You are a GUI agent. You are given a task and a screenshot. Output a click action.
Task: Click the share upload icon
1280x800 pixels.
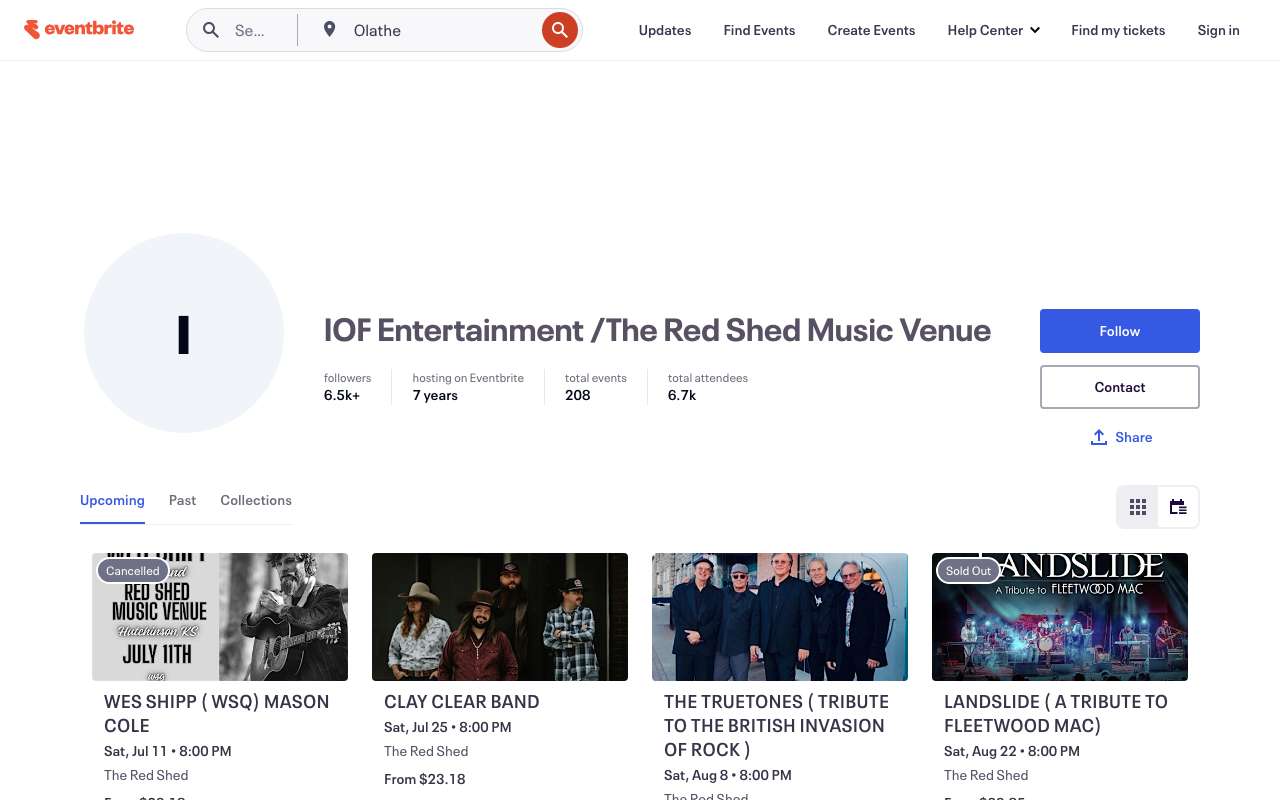(x=1098, y=437)
